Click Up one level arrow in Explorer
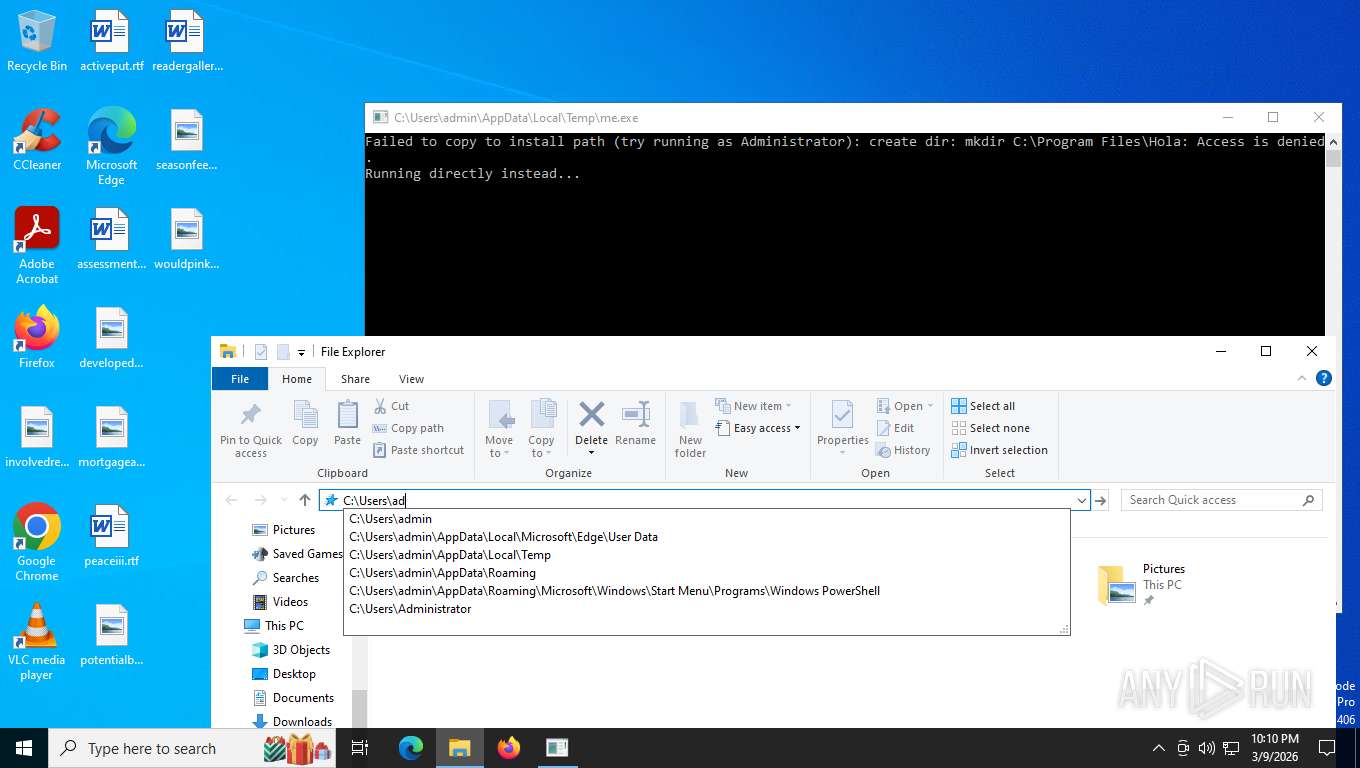1360x768 pixels. click(x=305, y=500)
